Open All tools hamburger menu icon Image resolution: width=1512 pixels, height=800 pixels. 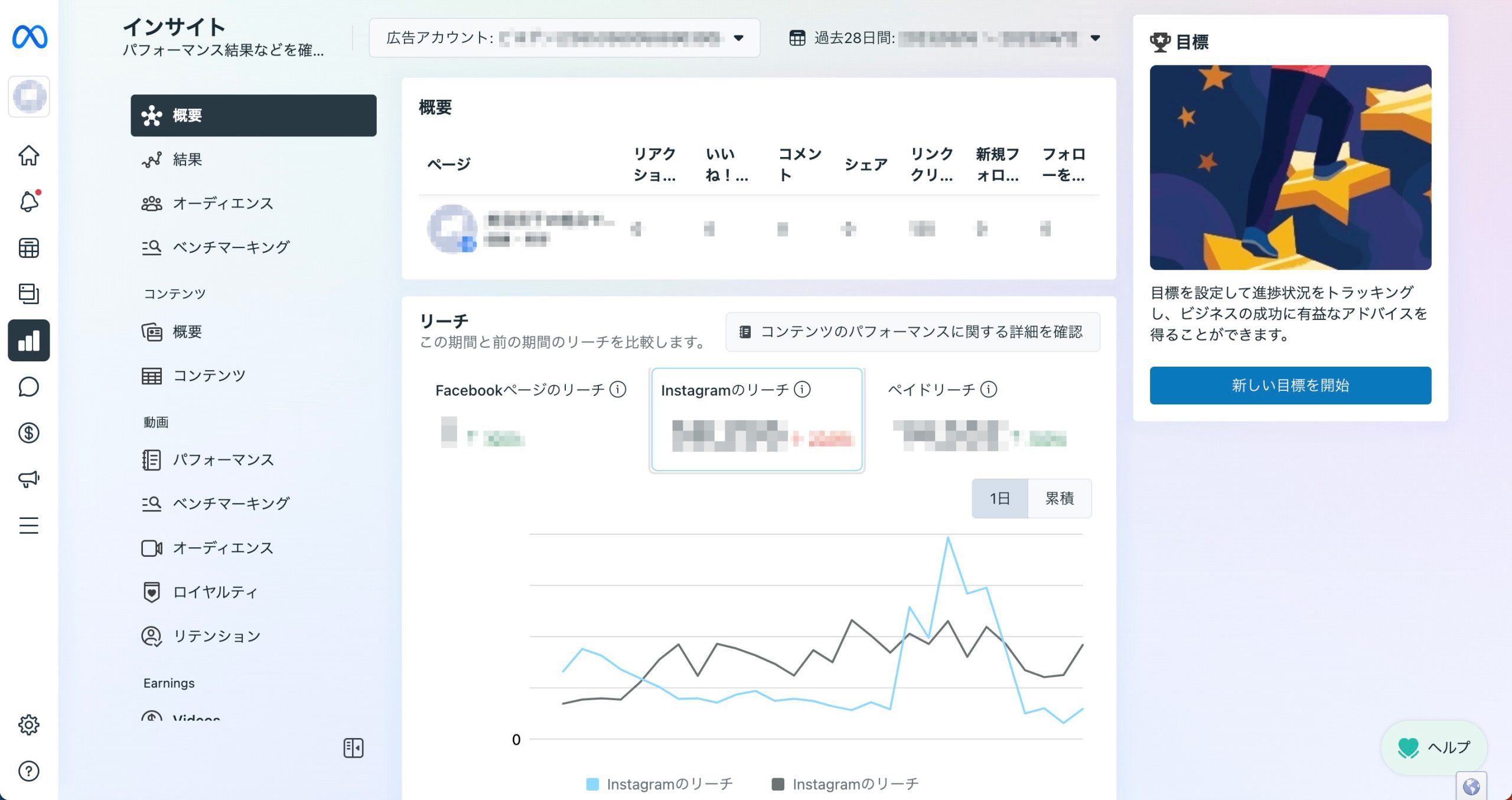point(28,525)
